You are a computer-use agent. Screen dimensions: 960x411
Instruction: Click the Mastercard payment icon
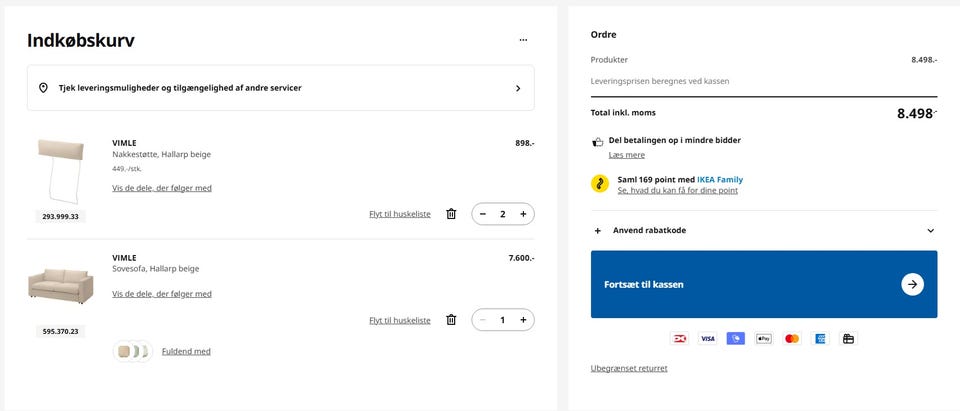tap(792, 339)
